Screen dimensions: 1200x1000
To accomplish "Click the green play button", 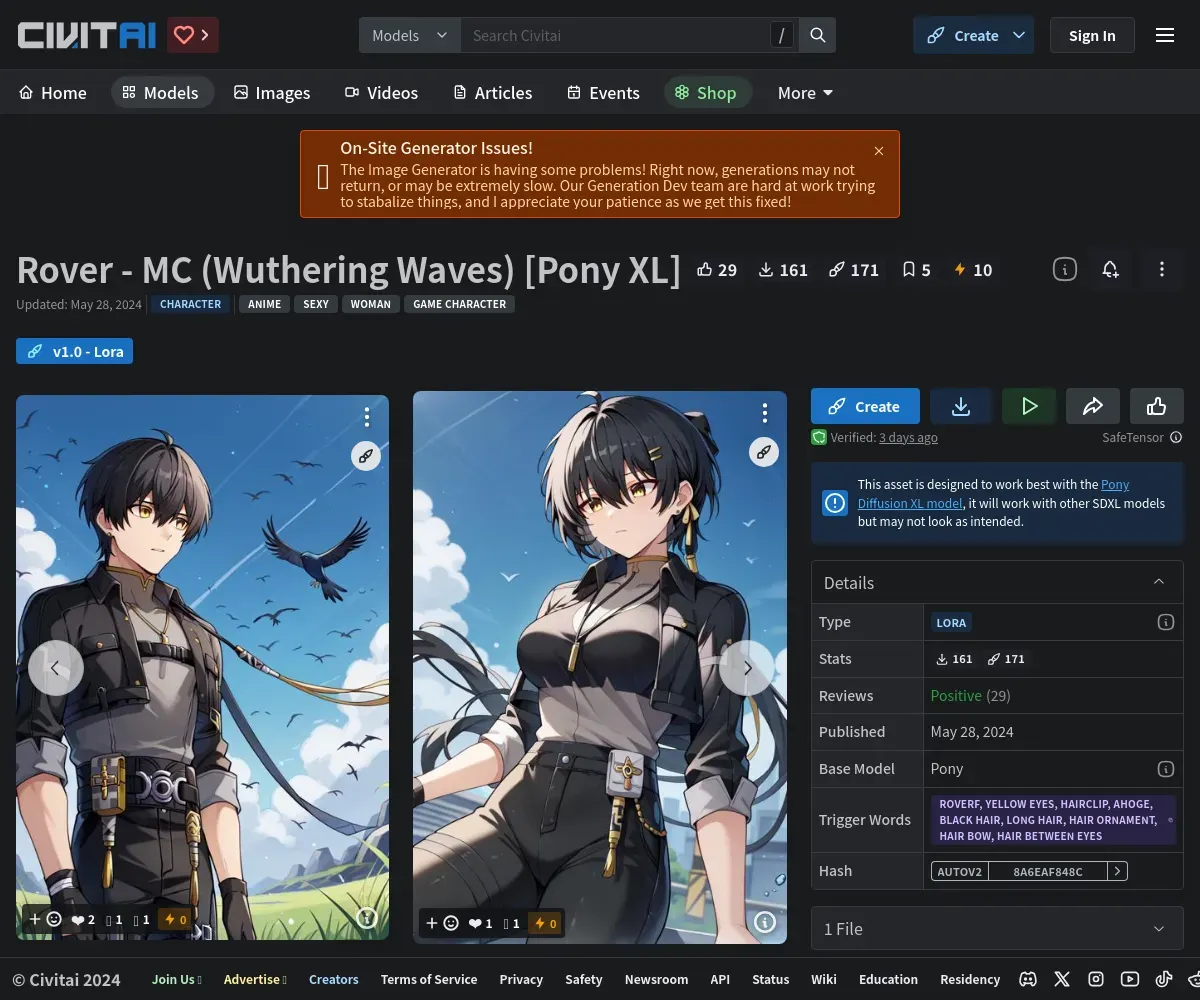I will click(1029, 406).
